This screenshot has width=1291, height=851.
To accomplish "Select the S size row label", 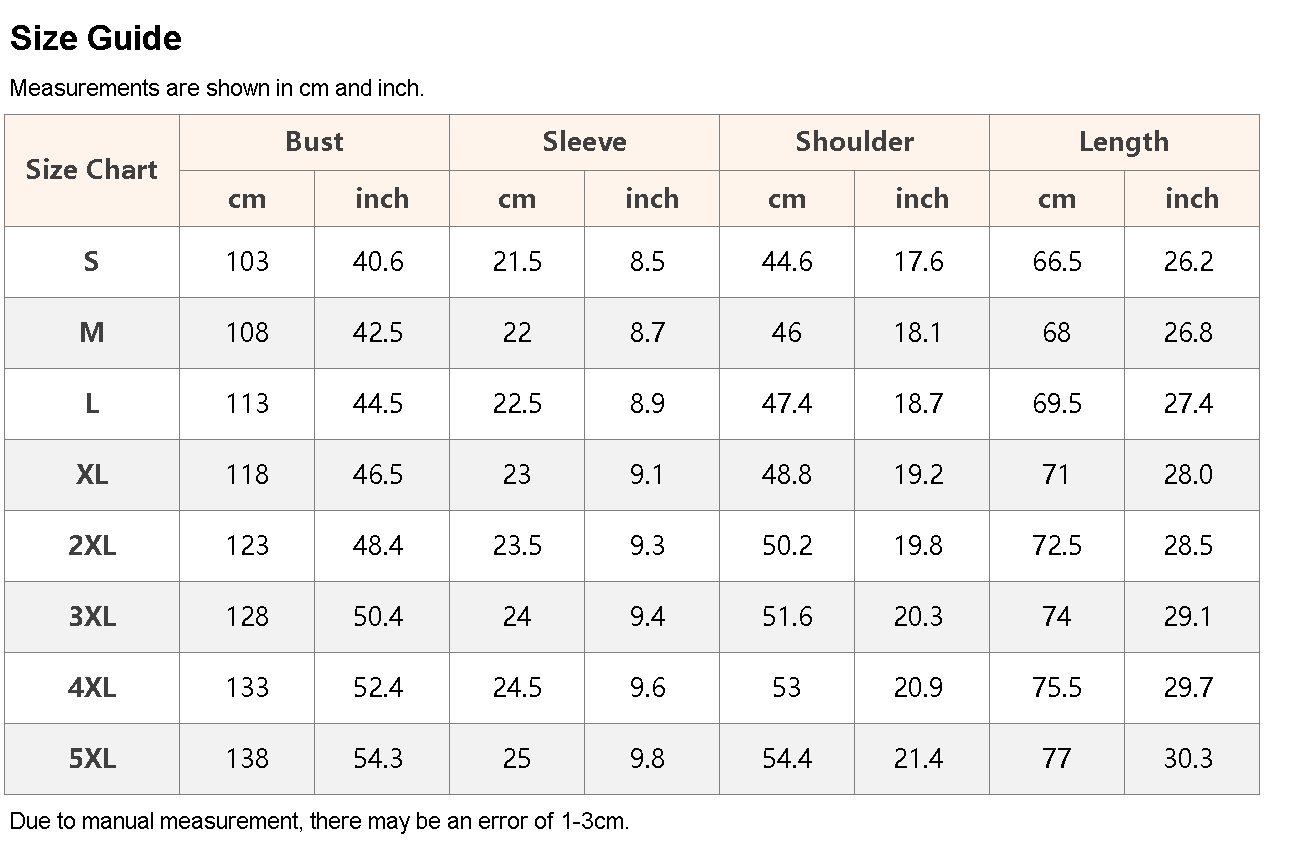I will (92, 262).
